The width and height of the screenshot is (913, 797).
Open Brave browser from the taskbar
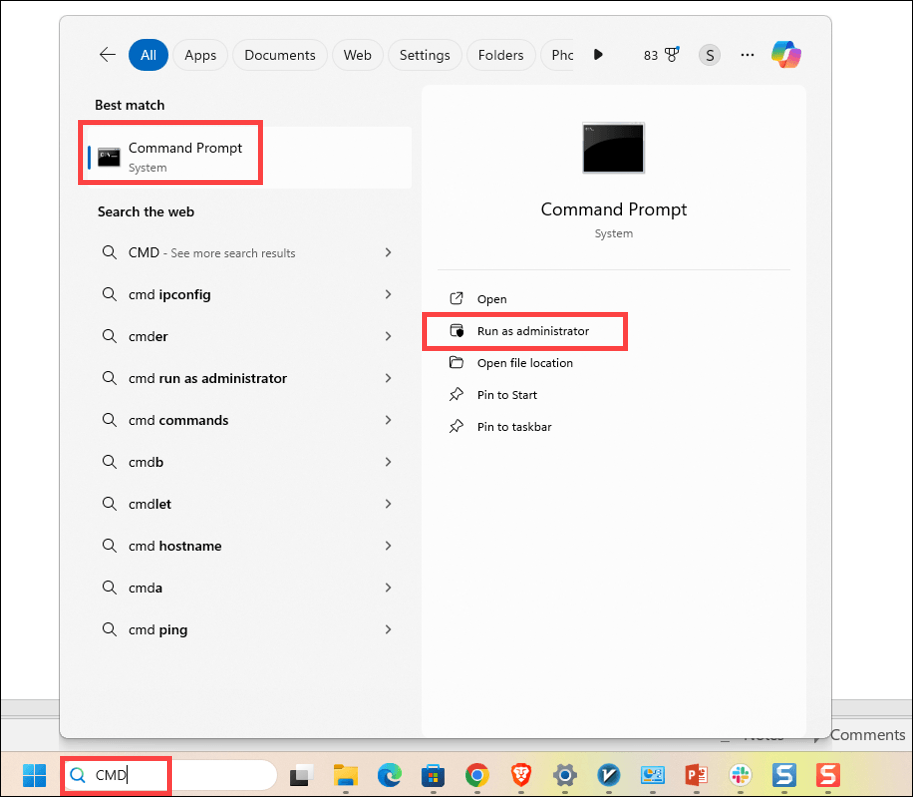pyautogui.click(x=521, y=776)
